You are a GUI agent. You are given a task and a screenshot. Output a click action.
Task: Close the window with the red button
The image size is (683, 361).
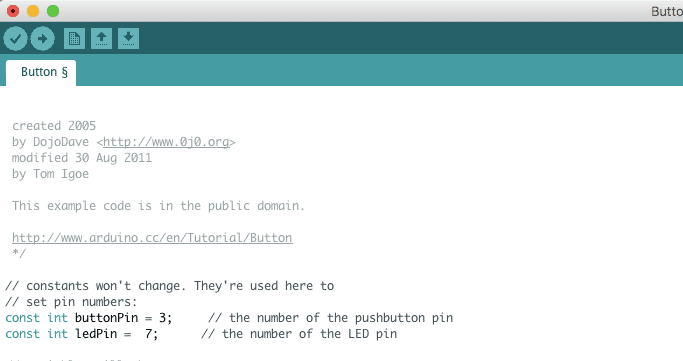tap(13, 11)
